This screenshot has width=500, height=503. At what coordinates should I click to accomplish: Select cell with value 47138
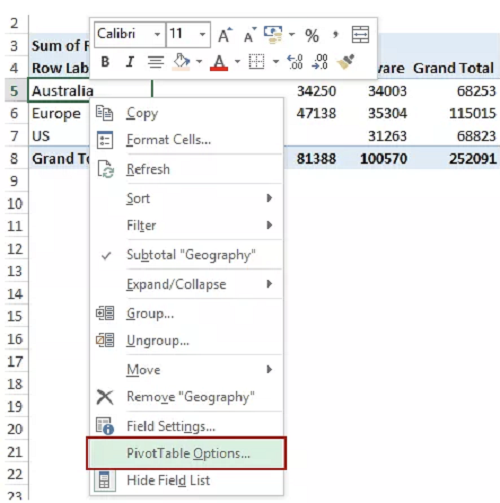click(316, 114)
